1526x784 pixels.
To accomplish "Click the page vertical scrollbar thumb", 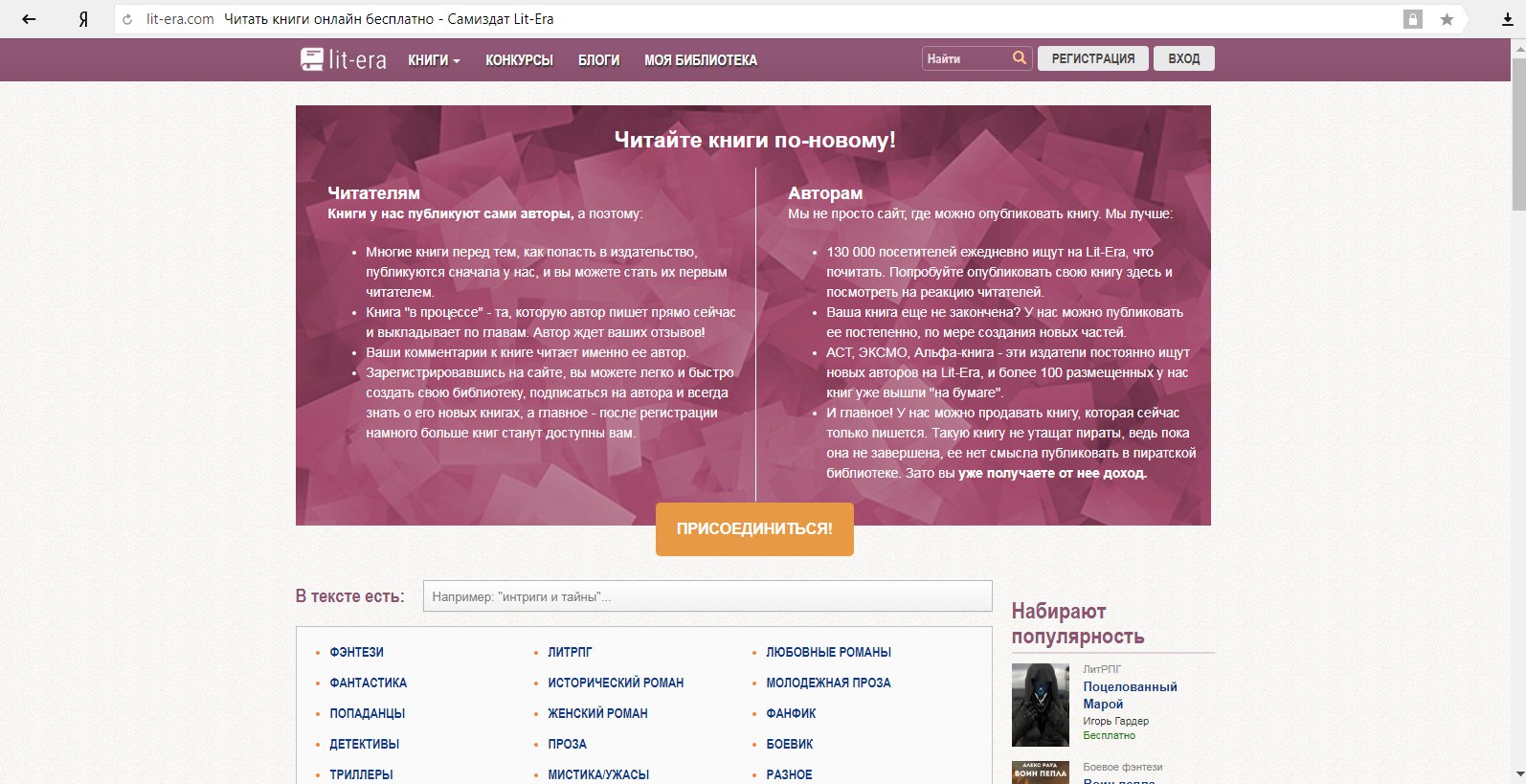I will (1518, 134).
